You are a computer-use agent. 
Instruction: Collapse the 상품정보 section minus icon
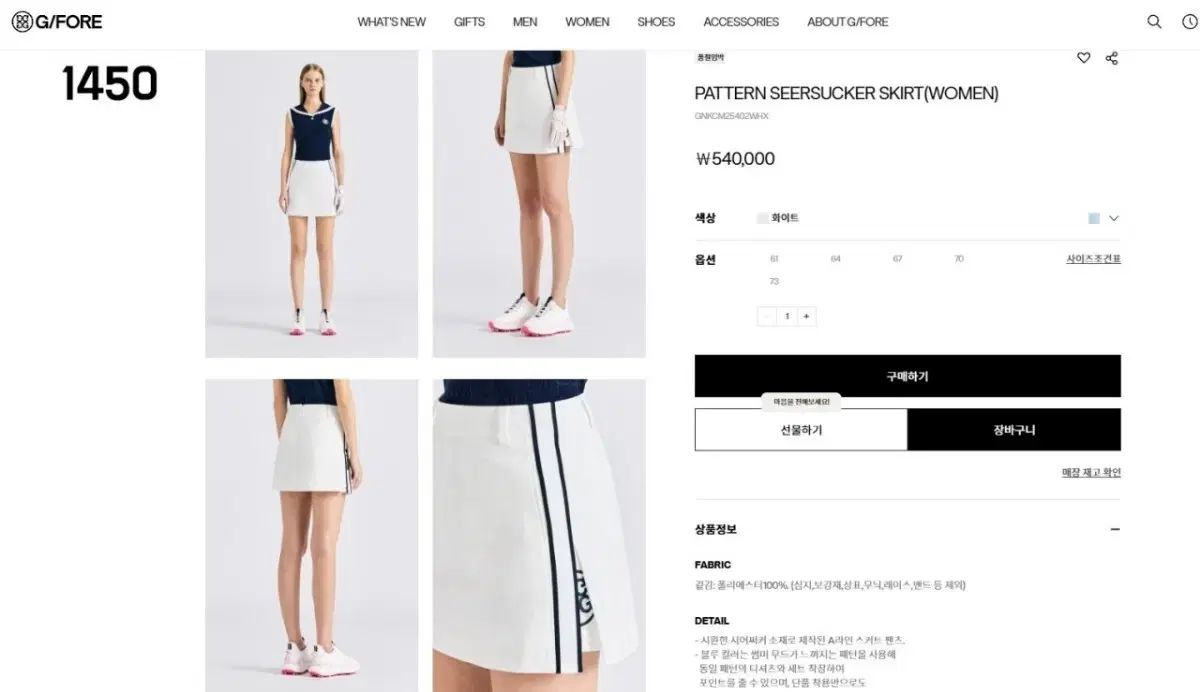coord(1115,529)
